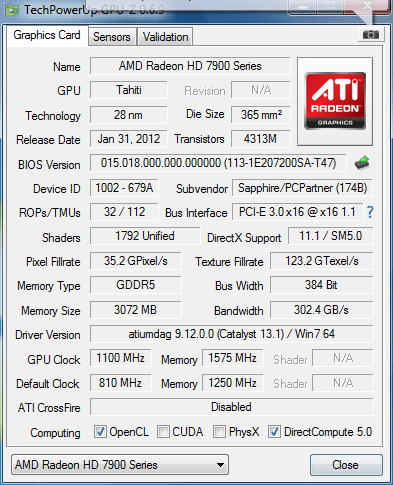Click the BIOS save chip icon
This screenshot has width=393, height=485.
pyautogui.click(x=362, y=163)
